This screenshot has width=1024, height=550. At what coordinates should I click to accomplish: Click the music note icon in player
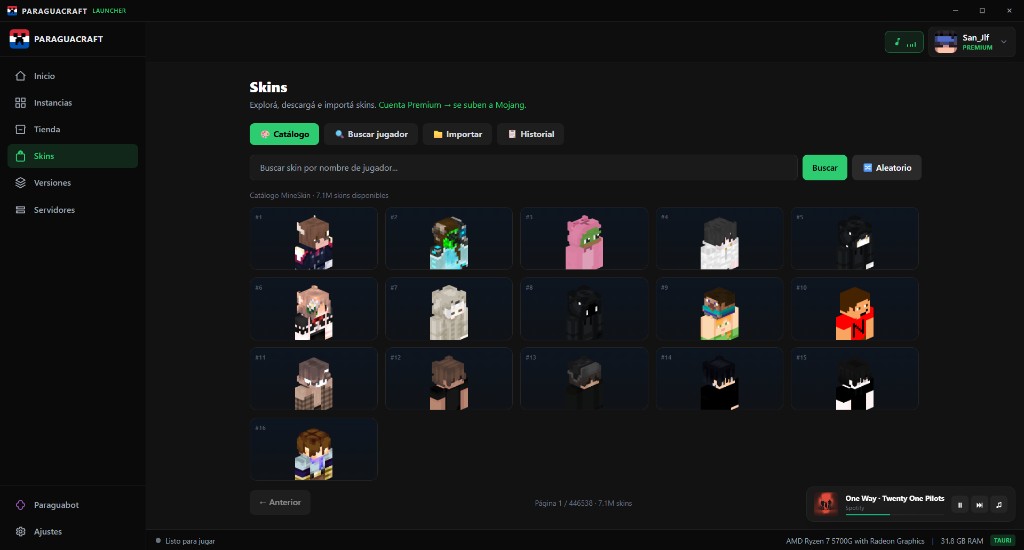(999, 505)
